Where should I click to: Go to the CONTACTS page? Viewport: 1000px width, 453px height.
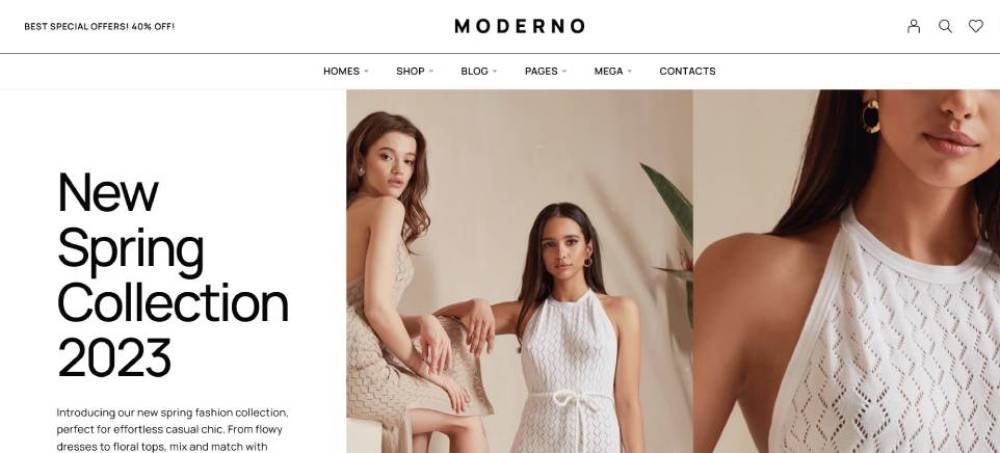click(x=688, y=71)
